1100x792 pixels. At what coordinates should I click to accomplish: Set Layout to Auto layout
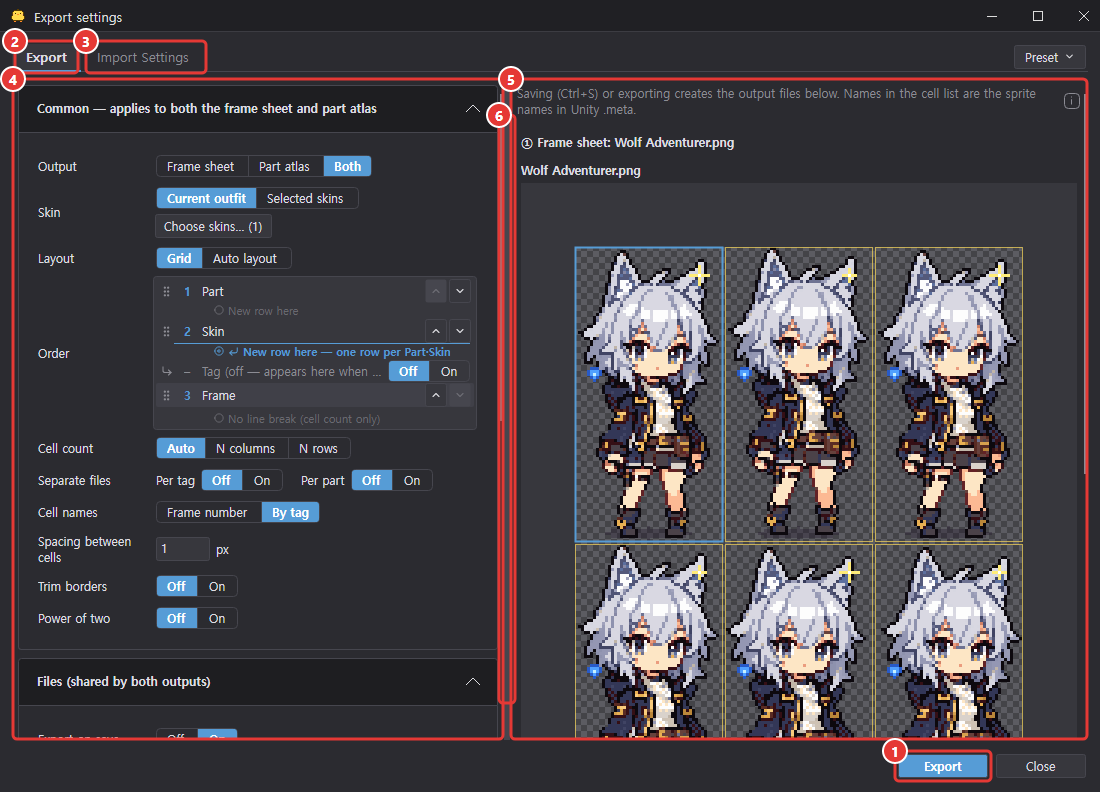pyautogui.click(x=245, y=258)
